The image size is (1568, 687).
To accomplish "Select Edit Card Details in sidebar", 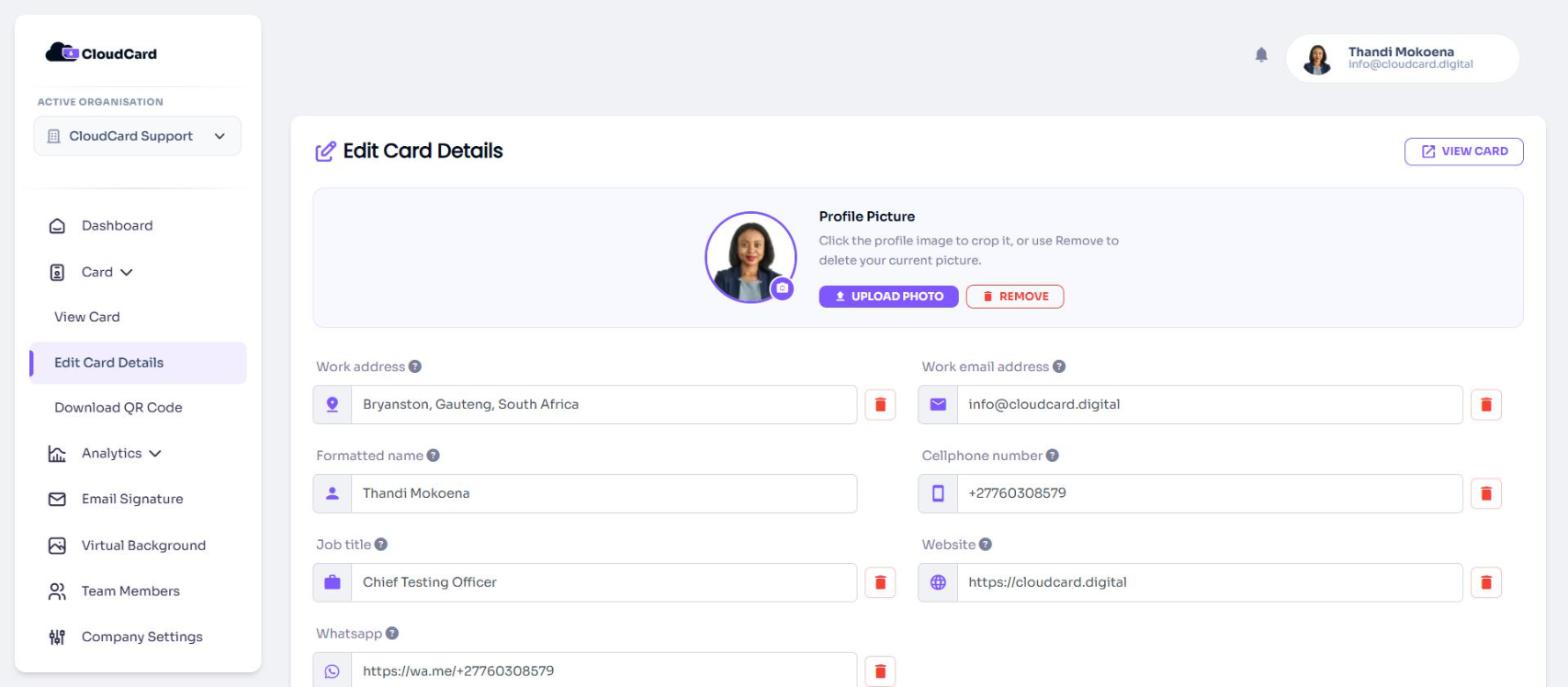I will pyautogui.click(x=138, y=363).
